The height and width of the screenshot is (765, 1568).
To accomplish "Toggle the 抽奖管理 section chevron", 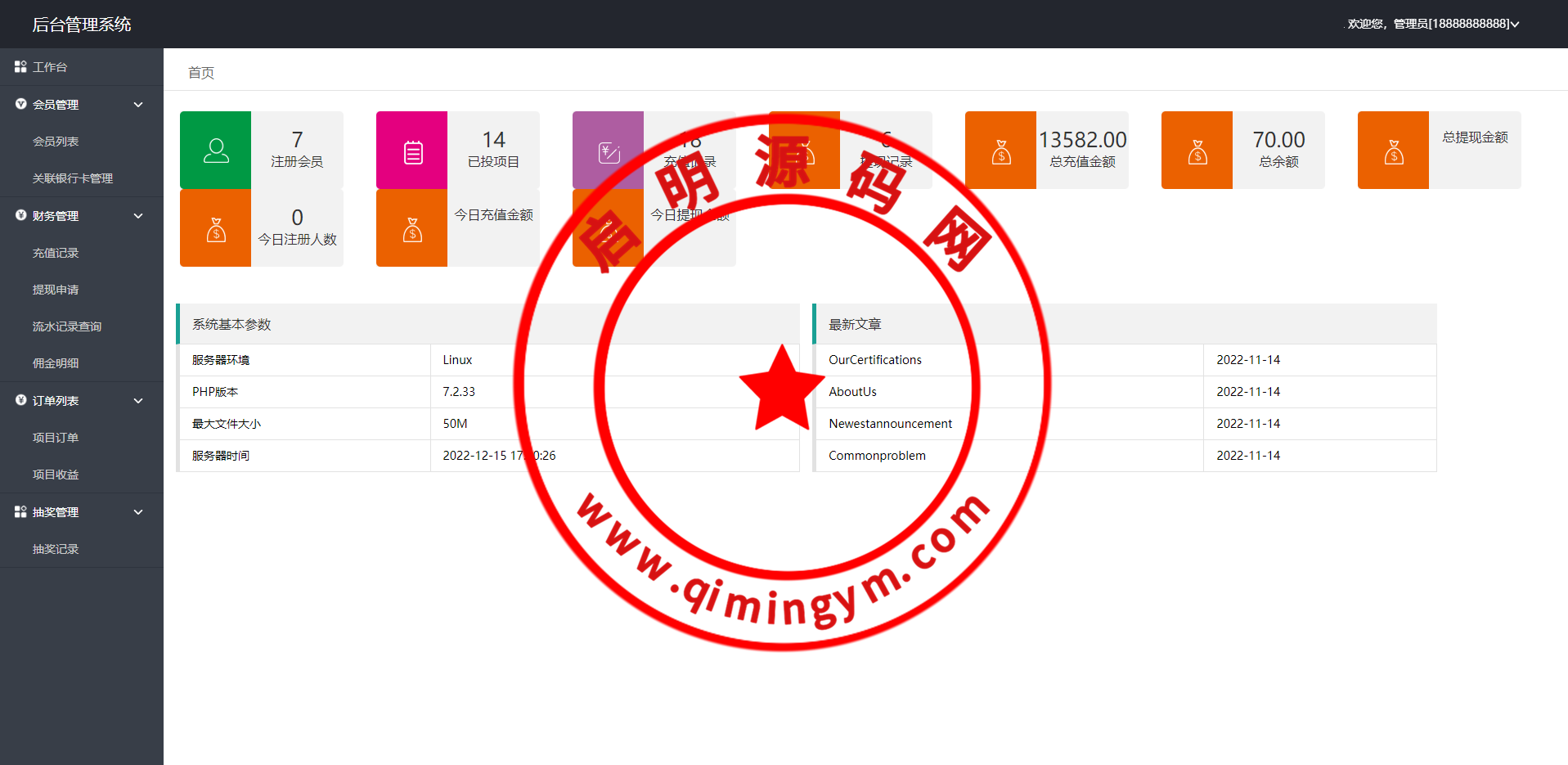I will (x=138, y=512).
